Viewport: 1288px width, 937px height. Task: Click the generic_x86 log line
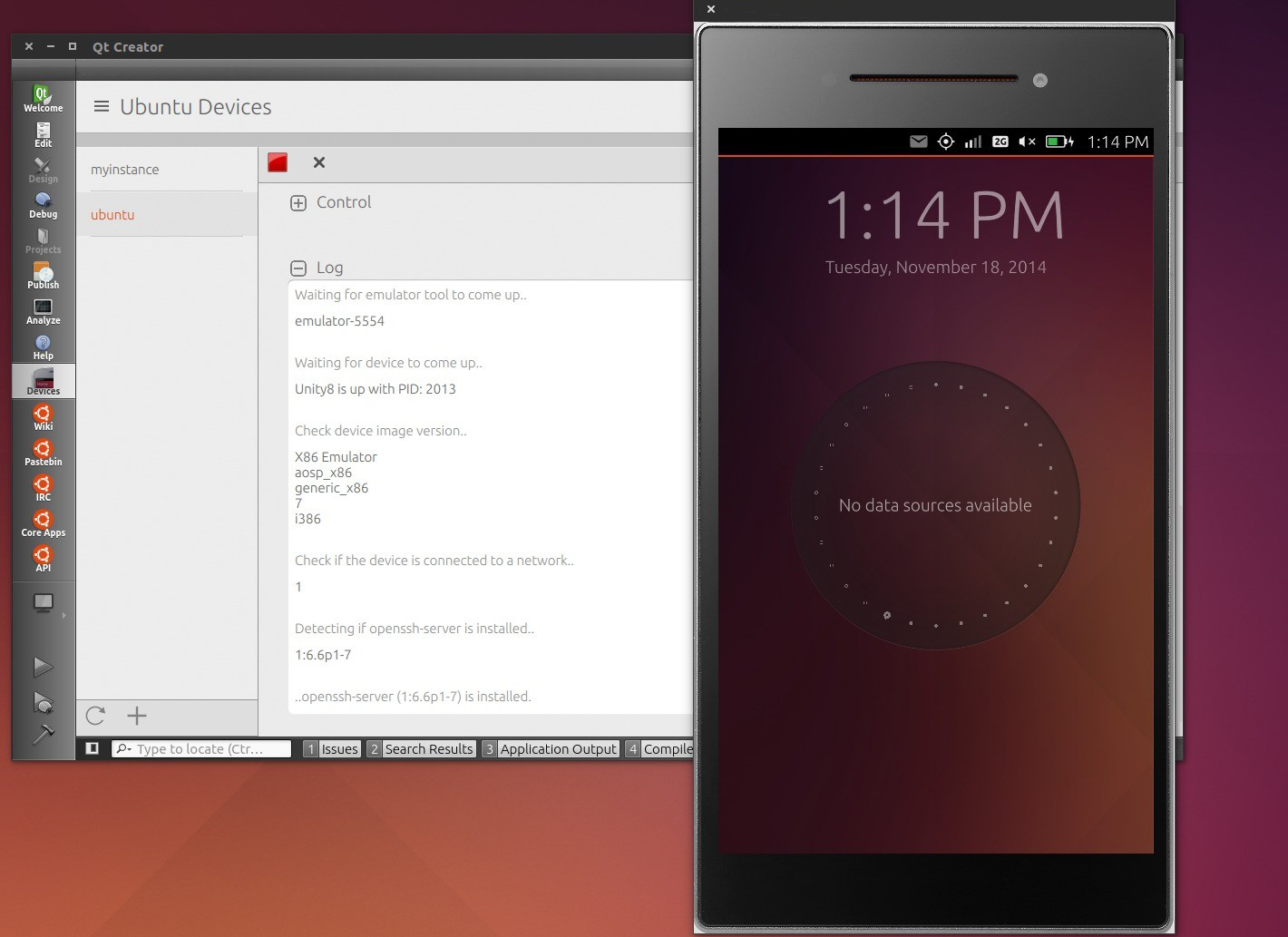tap(331, 488)
